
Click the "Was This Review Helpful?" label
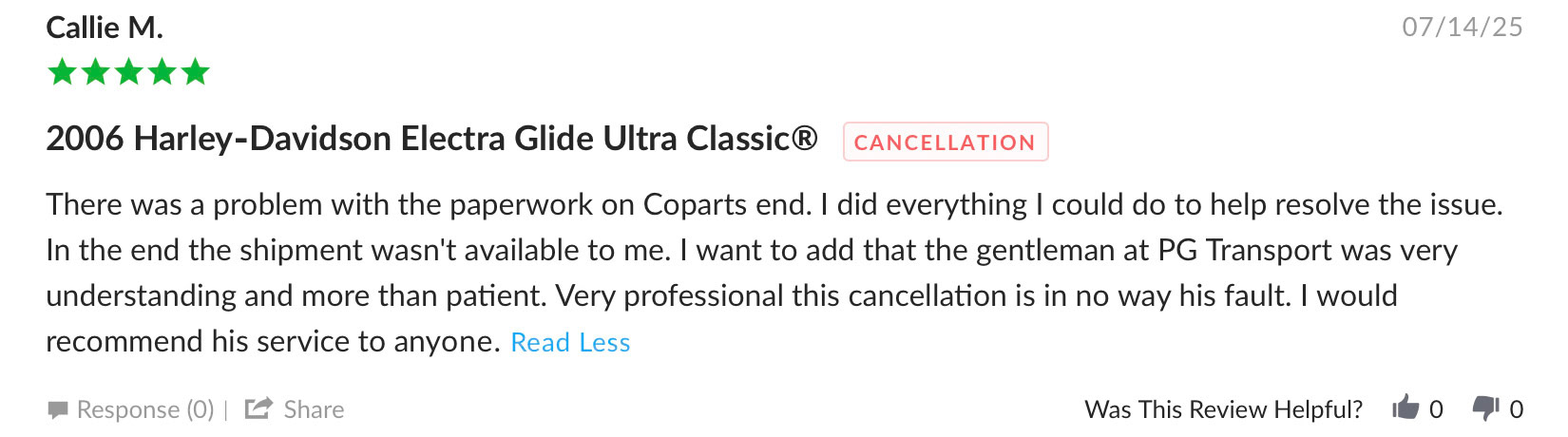[x=1223, y=409]
